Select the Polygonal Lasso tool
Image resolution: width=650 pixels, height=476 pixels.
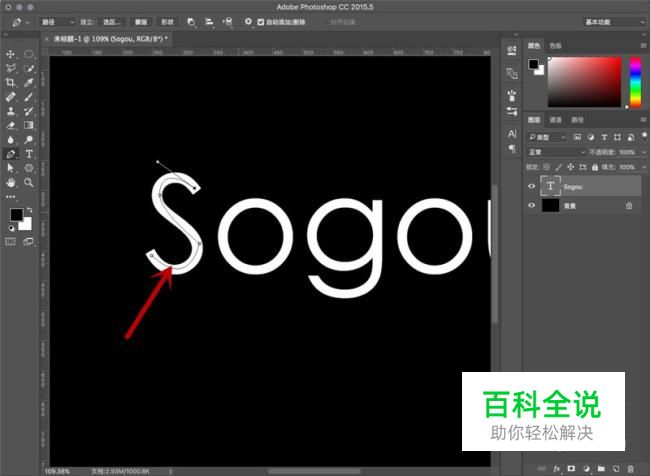click(x=10, y=68)
